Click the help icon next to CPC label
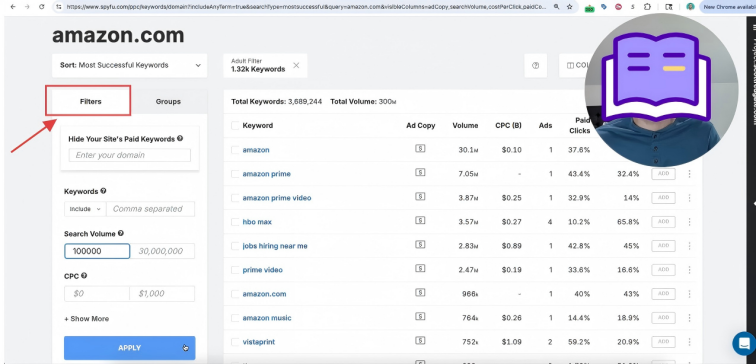 [x=84, y=276]
